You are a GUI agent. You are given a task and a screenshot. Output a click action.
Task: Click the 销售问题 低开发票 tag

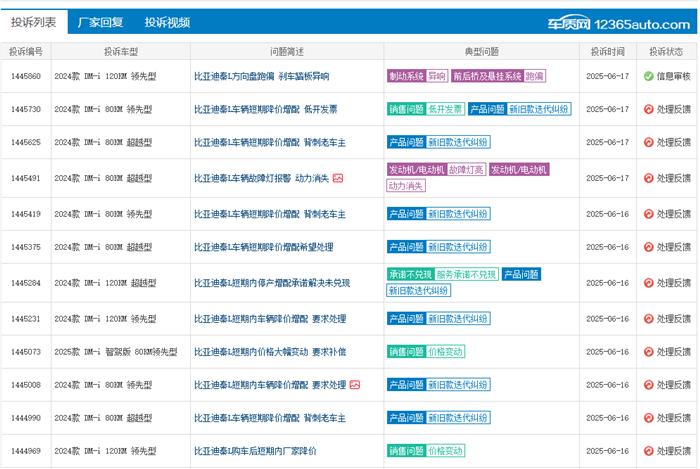426,109
